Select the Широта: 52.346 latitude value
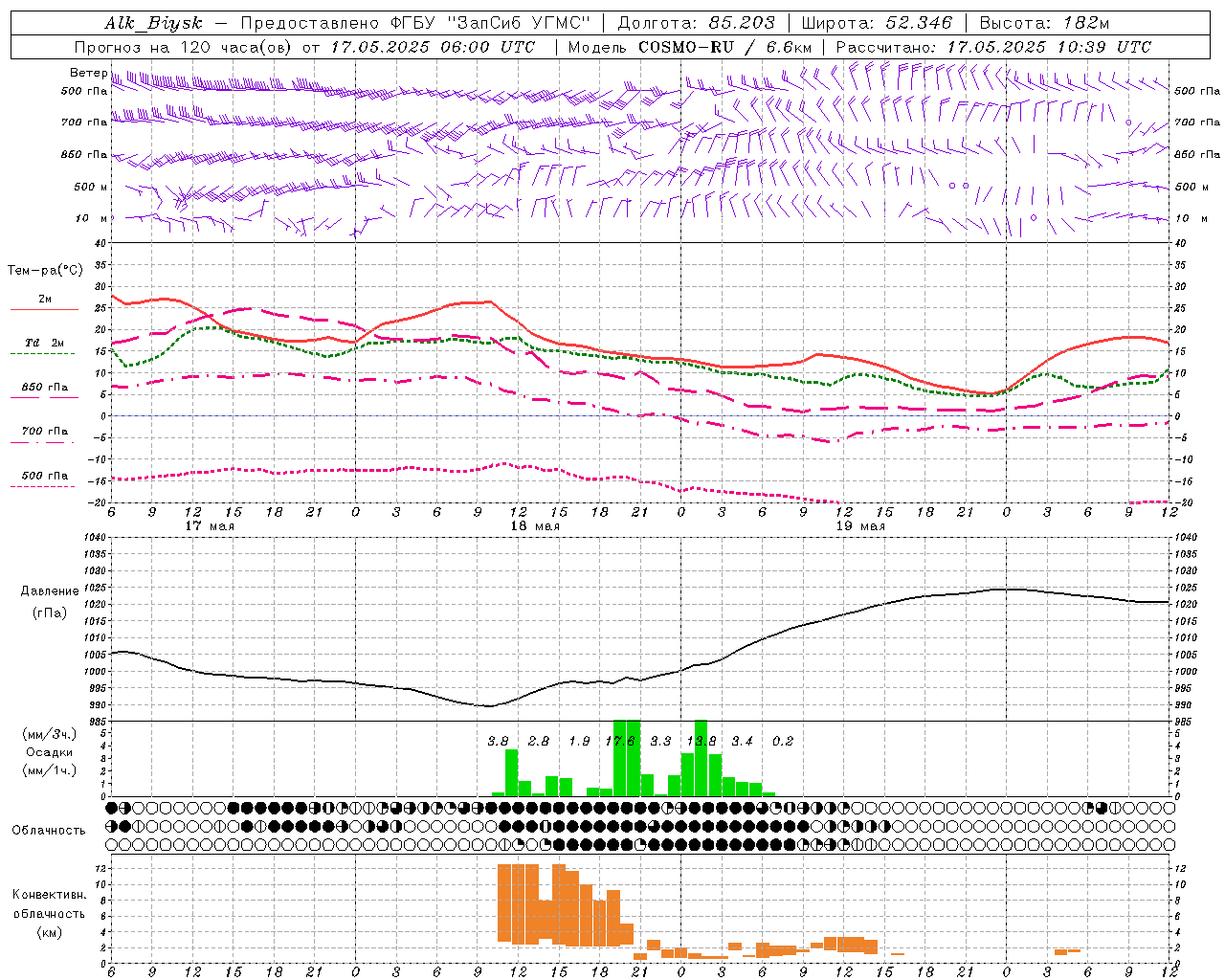This screenshot has height=980, width=1225. coord(877,23)
